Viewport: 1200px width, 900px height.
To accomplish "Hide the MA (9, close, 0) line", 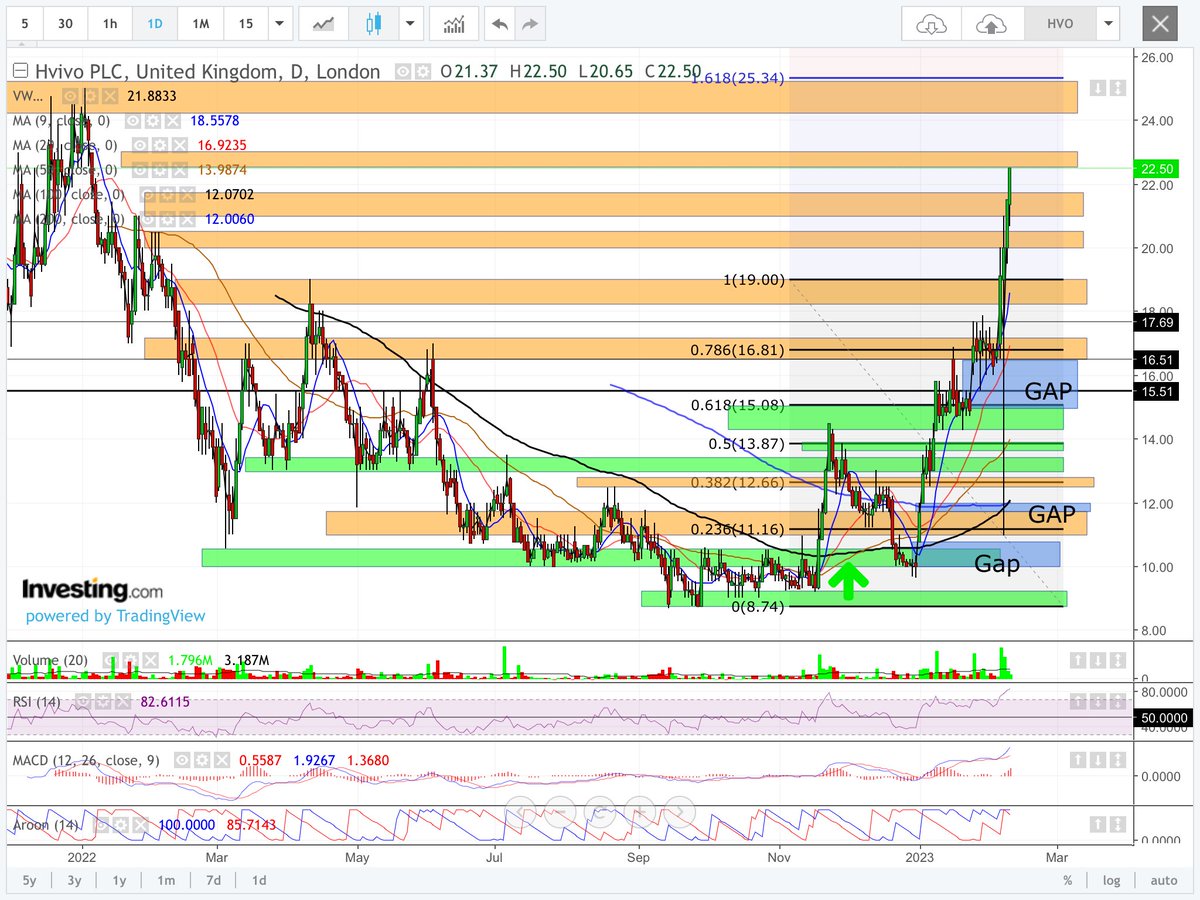I will click(133, 121).
